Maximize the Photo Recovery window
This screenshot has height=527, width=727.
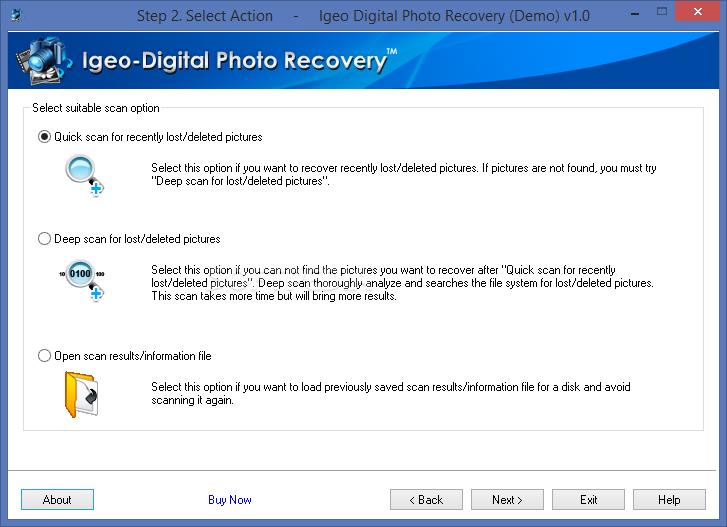tap(662, 12)
